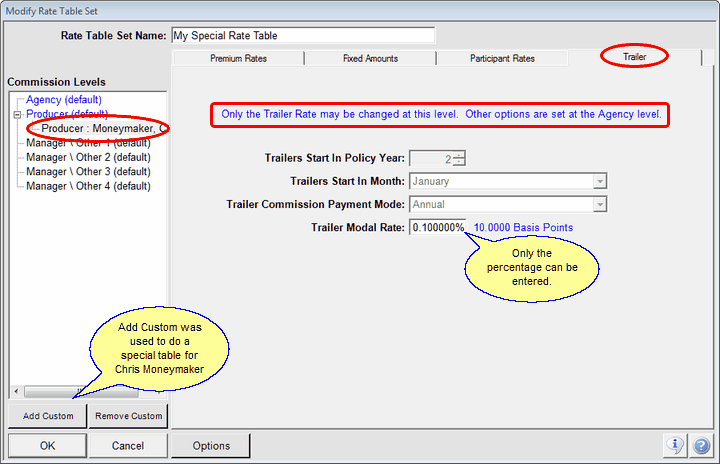
Task: Open the Fixed Amounts tab
Action: pyautogui.click(x=368, y=58)
